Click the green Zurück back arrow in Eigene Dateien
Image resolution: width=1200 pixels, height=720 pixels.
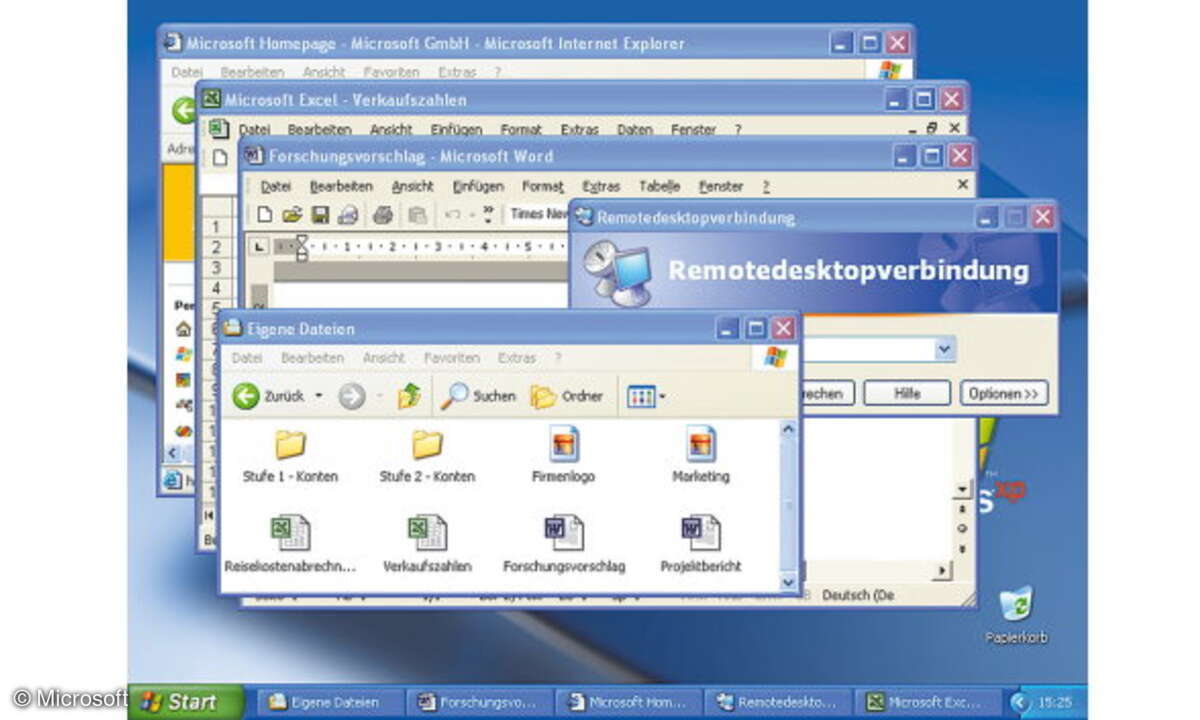coord(246,396)
